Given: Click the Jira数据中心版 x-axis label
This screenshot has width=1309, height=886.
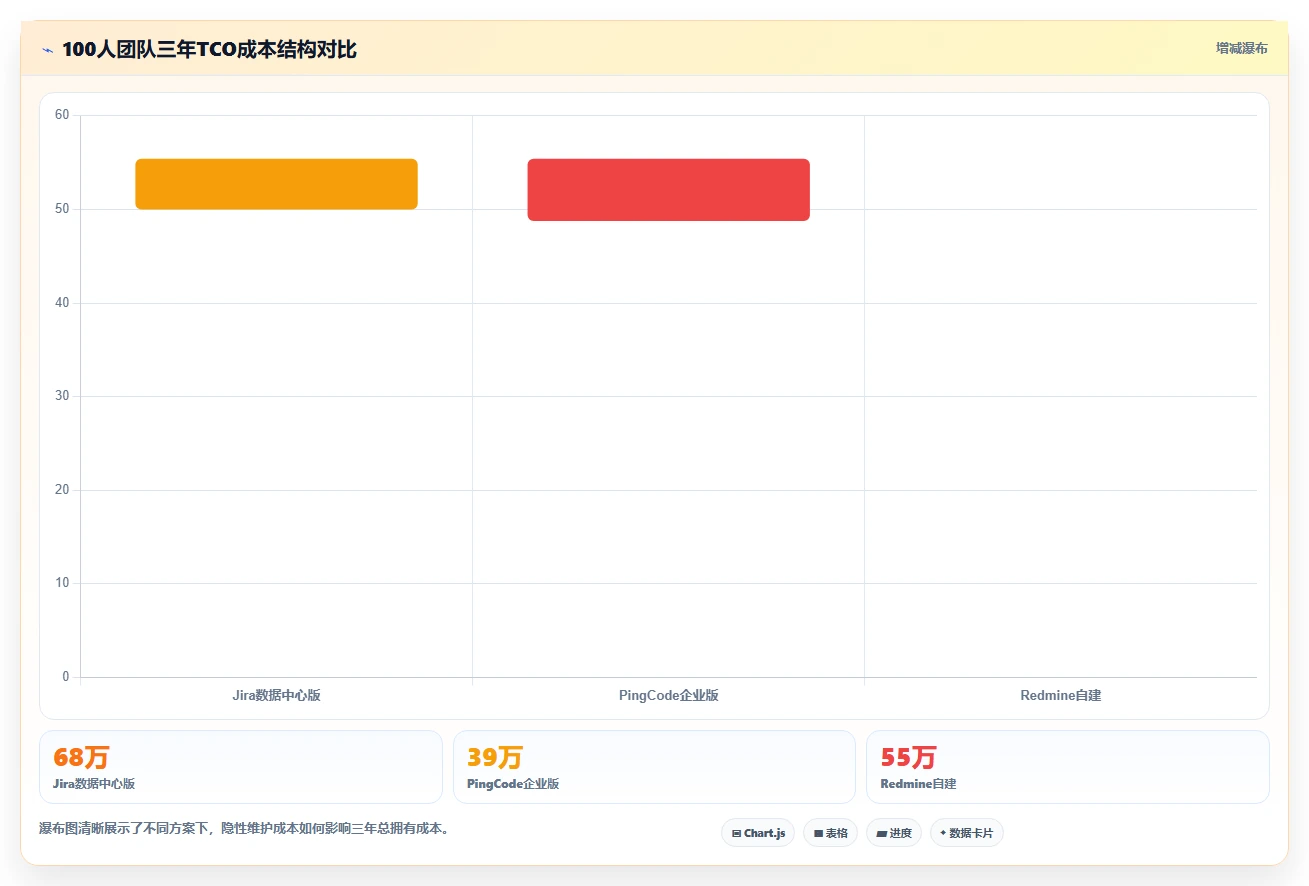Looking at the screenshot, I should coord(276,695).
